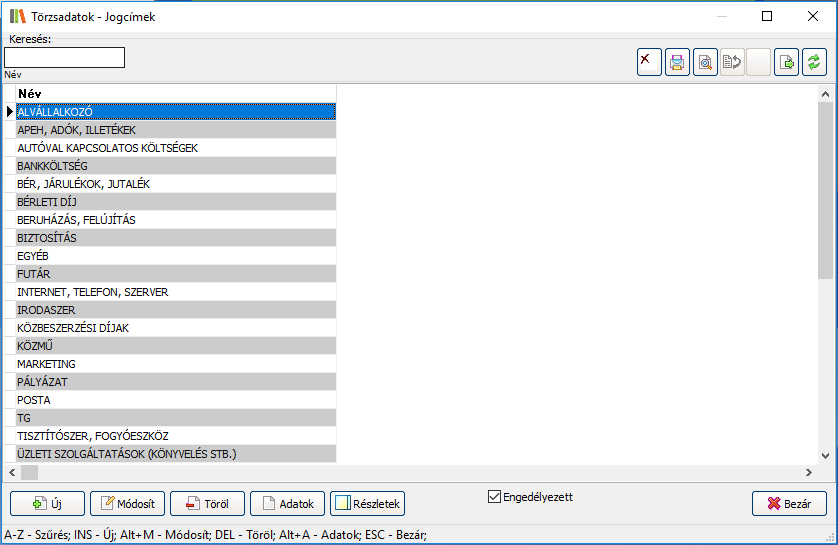Click the red X clear filter icon
838x545 pixels.
click(x=649, y=62)
